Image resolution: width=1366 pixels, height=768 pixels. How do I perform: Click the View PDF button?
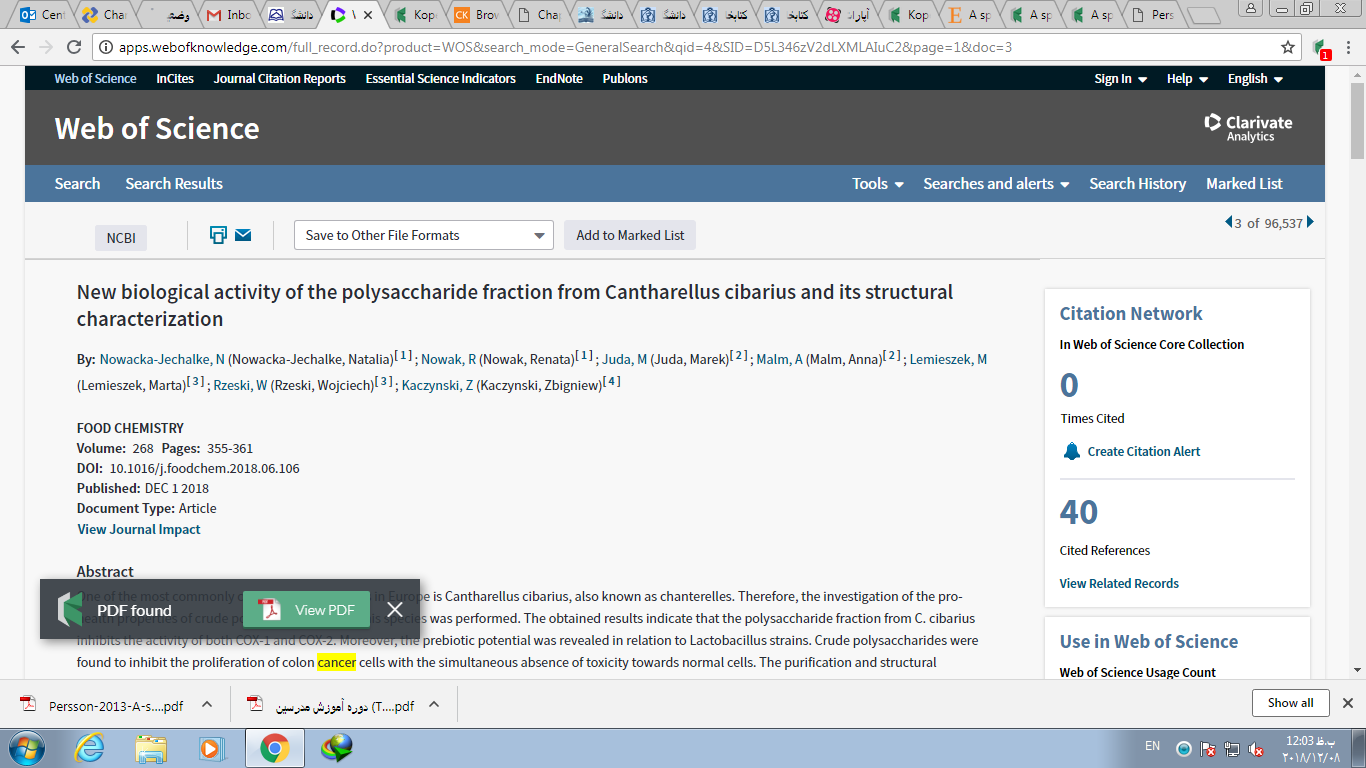pyautogui.click(x=307, y=610)
